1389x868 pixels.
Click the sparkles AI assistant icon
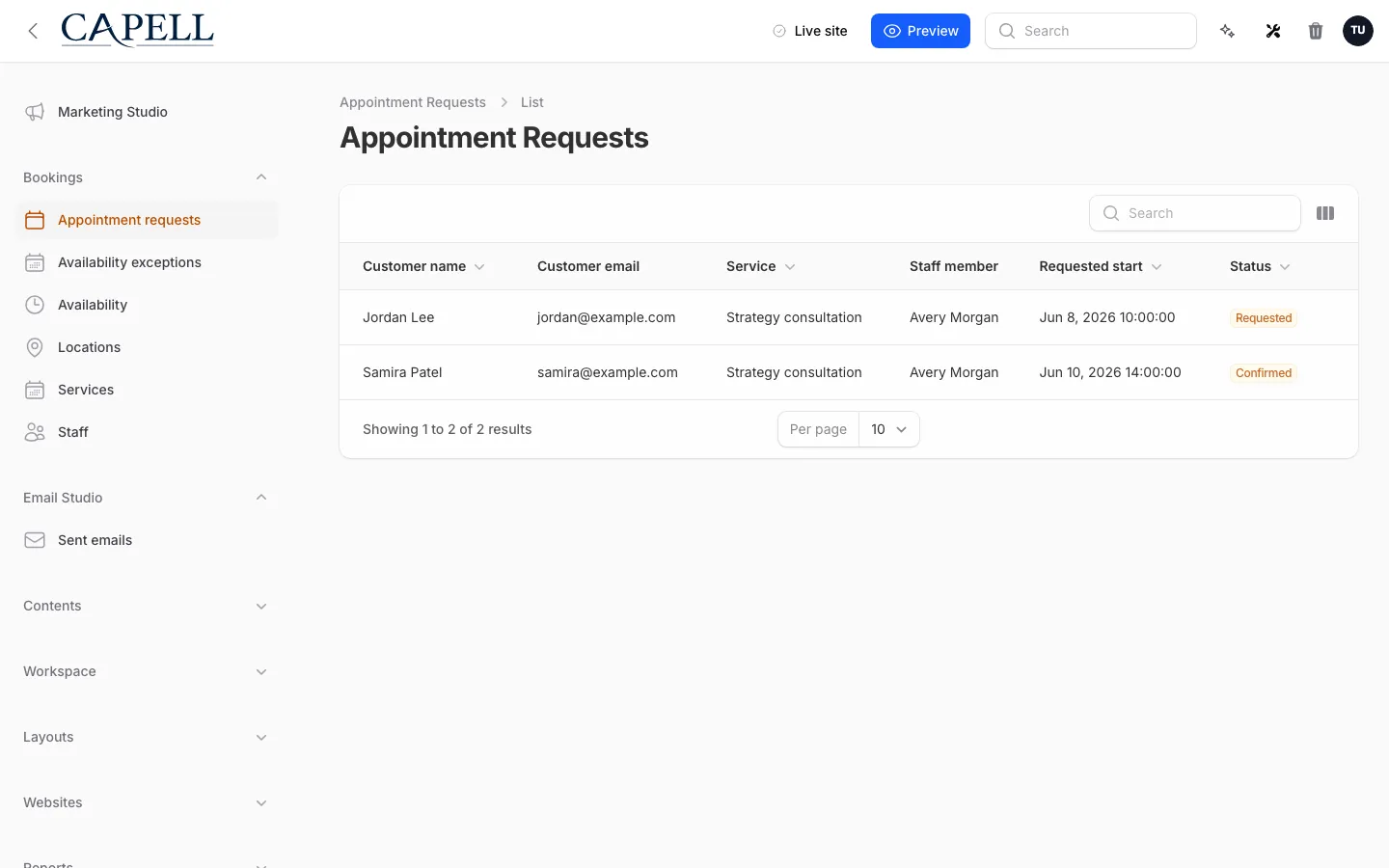click(x=1227, y=31)
